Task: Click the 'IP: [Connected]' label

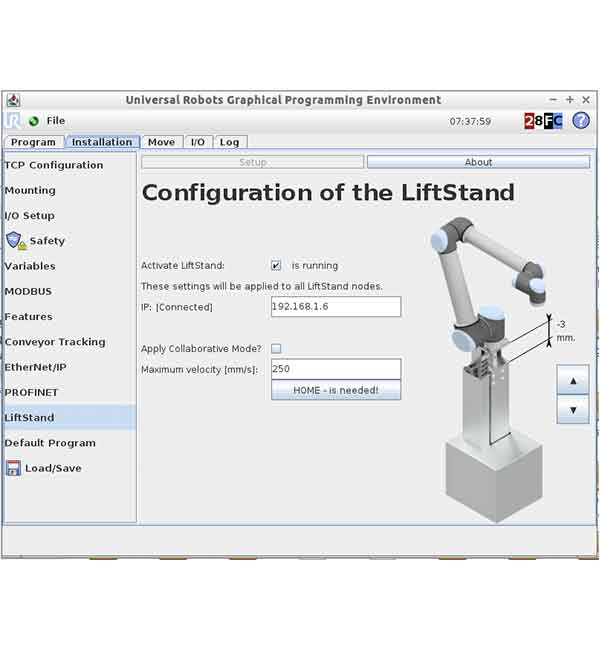Action: pyautogui.click(x=177, y=307)
